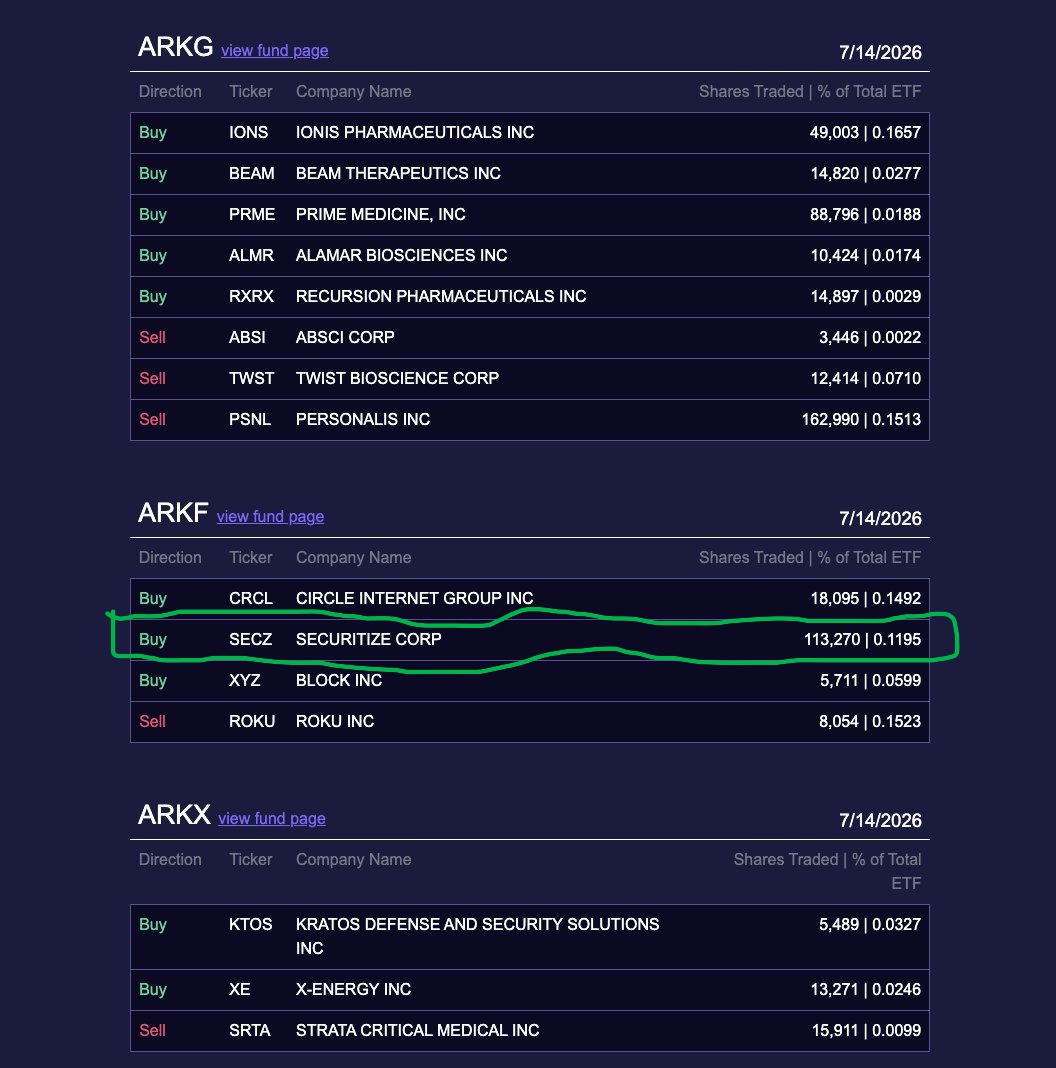Select IONS ticker in ARKG table
The height and width of the screenshot is (1068, 1056).
(249, 132)
